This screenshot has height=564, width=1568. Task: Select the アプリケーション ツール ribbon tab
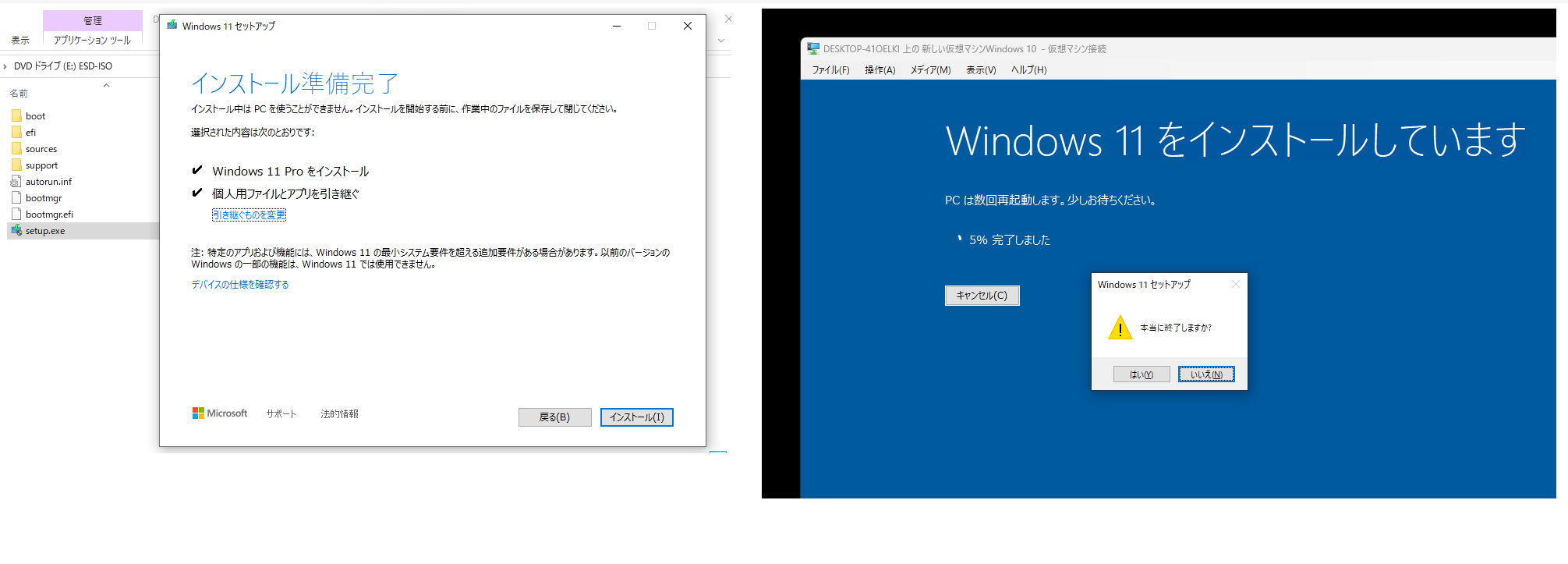[92, 41]
